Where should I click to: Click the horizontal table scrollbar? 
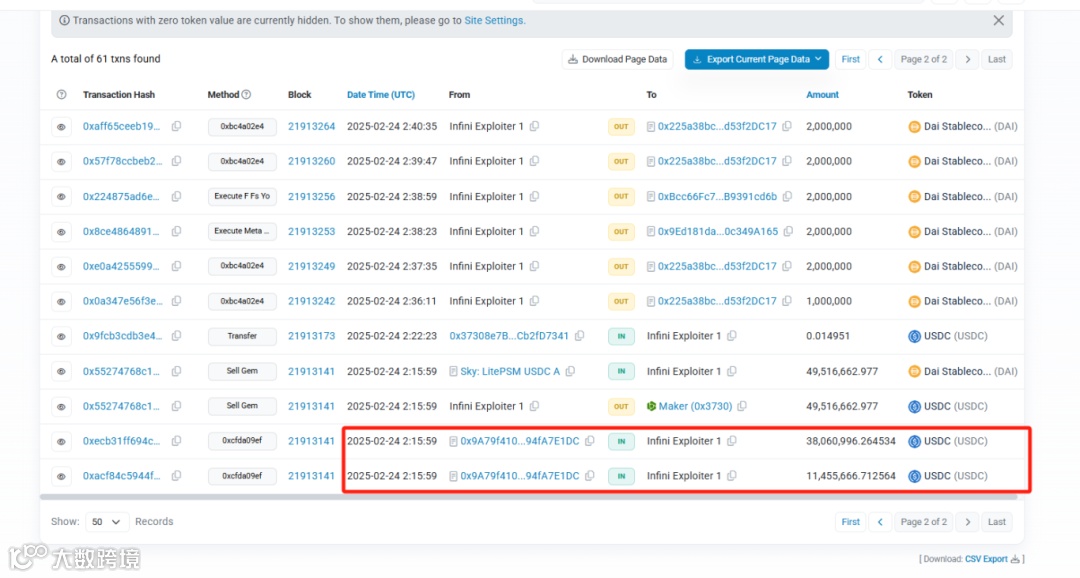click(528, 497)
